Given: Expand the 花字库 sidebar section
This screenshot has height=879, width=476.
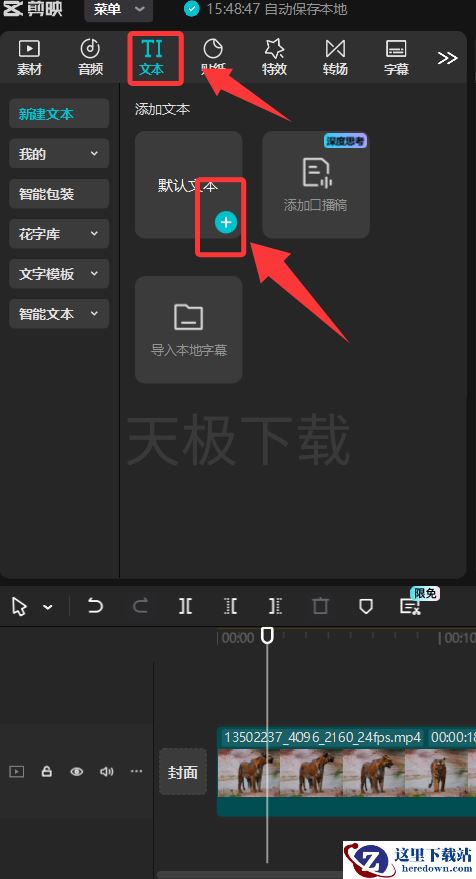Looking at the screenshot, I should coord(59,234).
